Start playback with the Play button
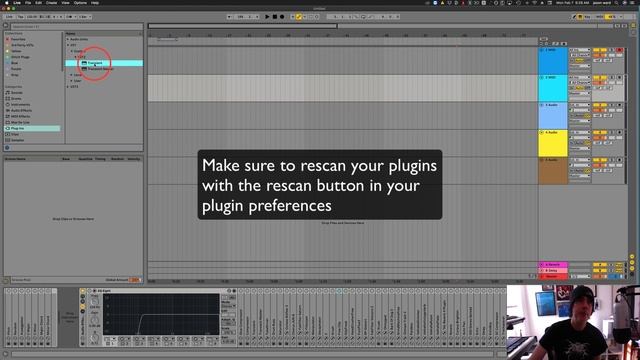The image size is (640, 360). (x=267, y=17)
